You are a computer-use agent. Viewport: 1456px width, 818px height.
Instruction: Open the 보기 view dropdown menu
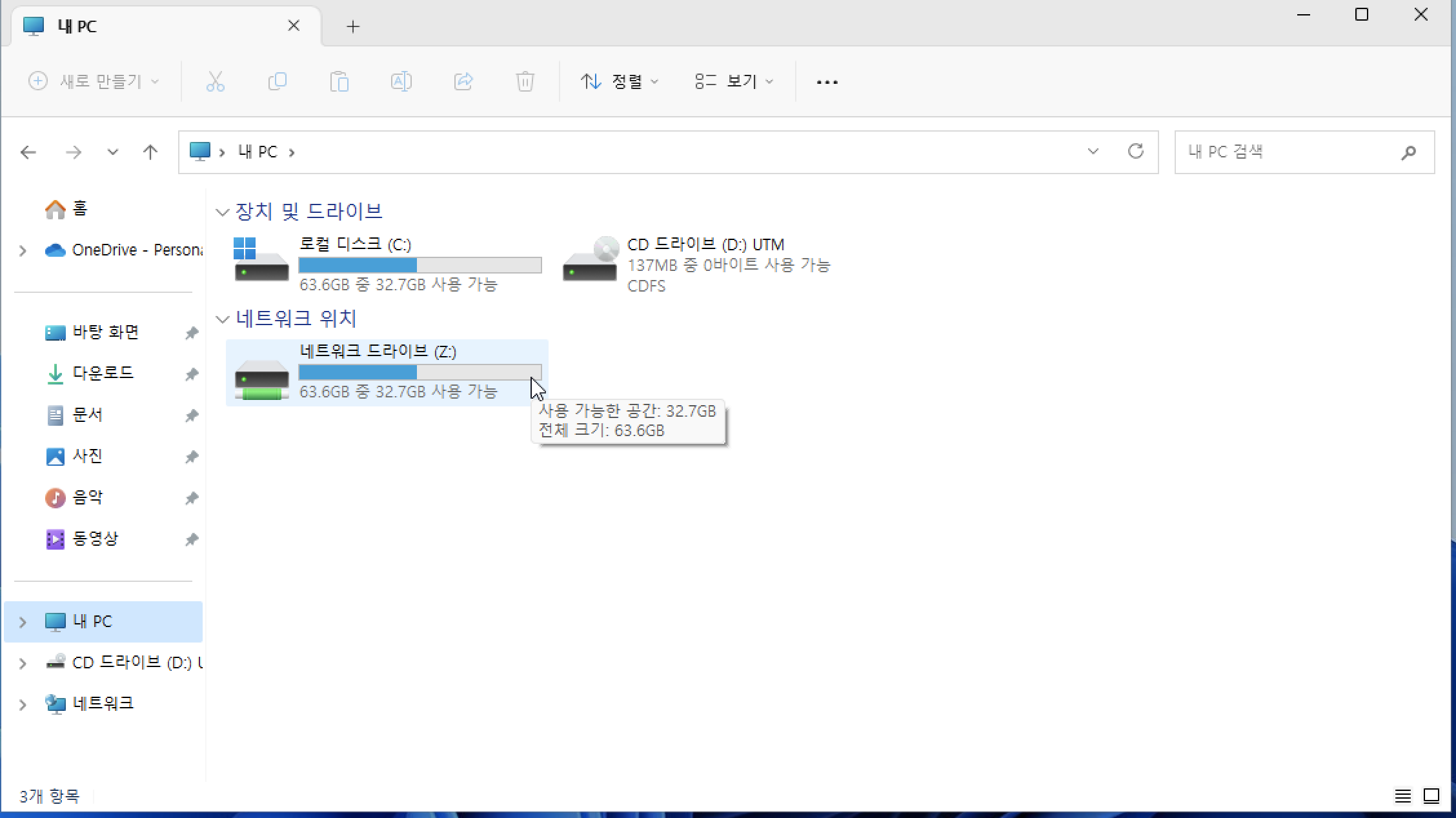734,82
